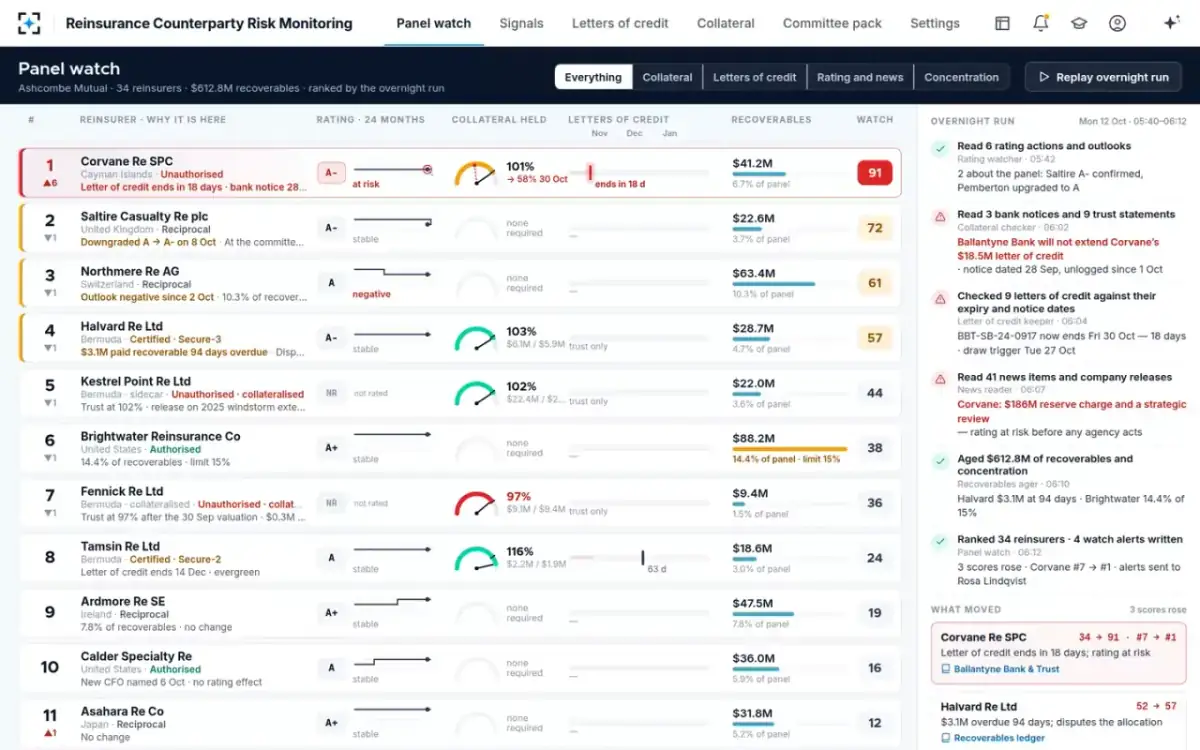This screenshot has height=750, width=1200.
Task: Open the user account icon
Action: (x=1118, y=23)
